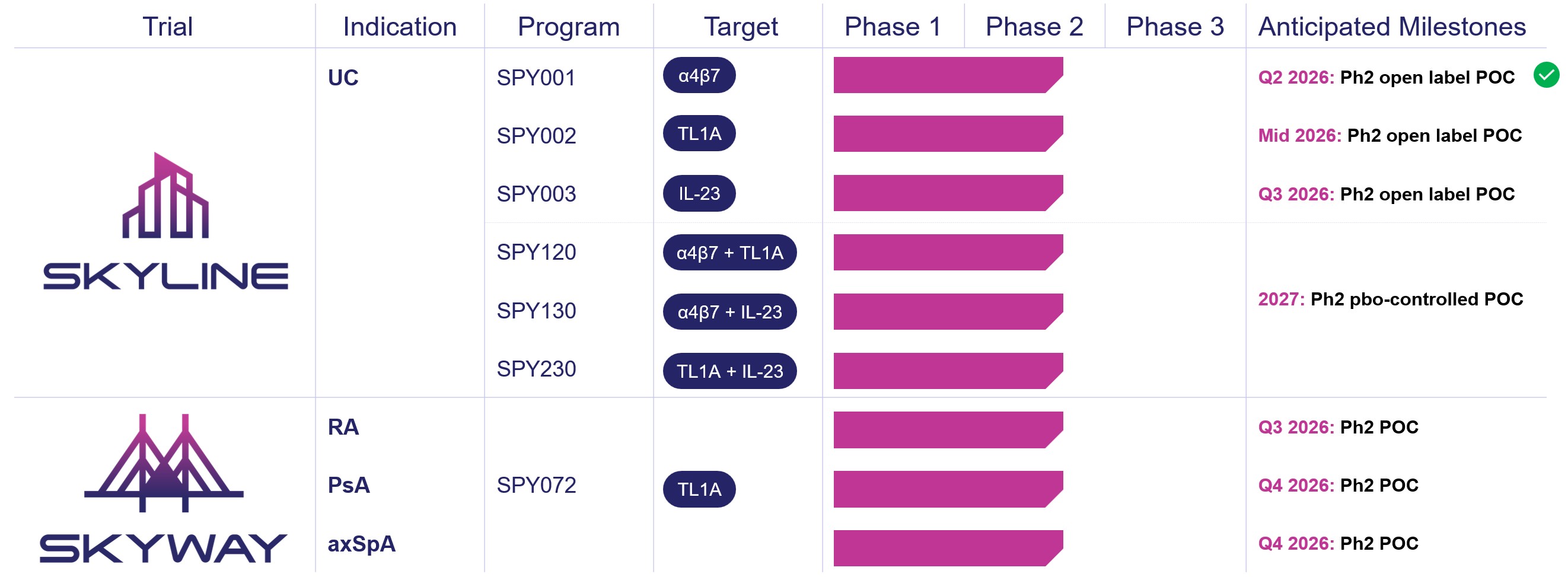This screenshot has height=577, width=1568.
Task: Click the SPY001 phase progress bar
Action: pyautogui.click(x=948, y=75)
